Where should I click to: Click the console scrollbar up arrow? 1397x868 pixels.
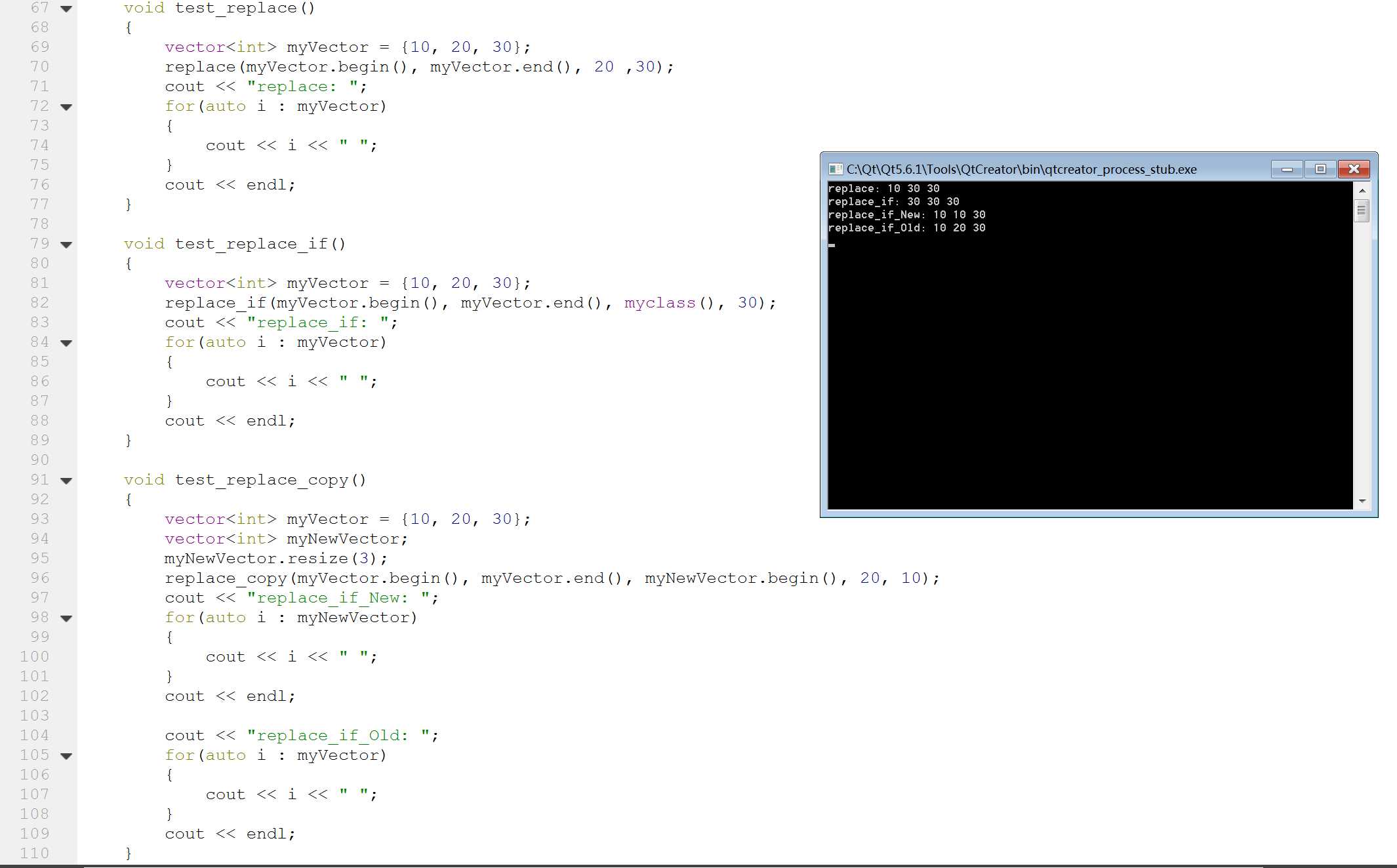(x=1362, y=190)
